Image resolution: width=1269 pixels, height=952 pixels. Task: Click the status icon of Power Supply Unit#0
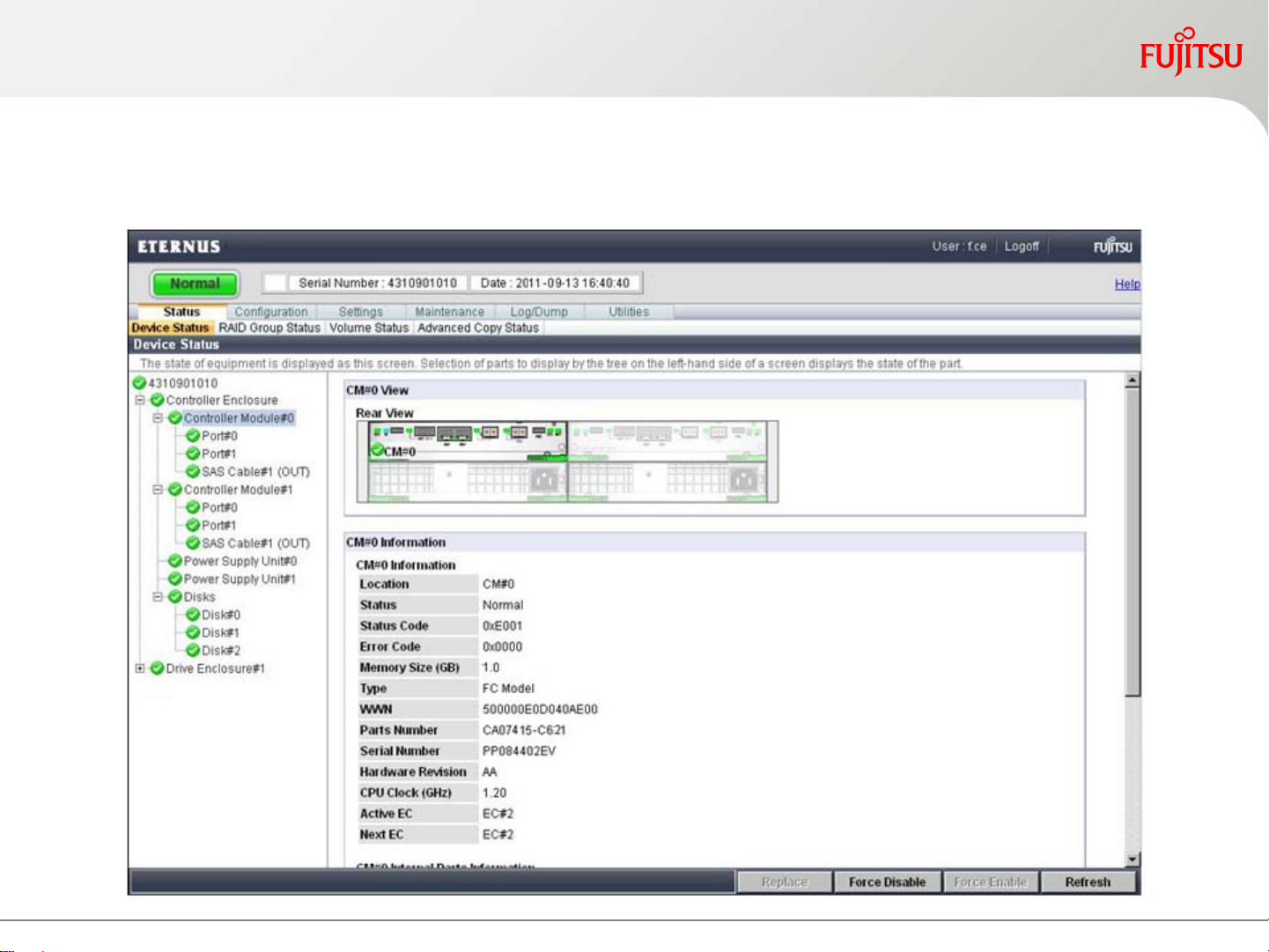[x=175, y=561]
